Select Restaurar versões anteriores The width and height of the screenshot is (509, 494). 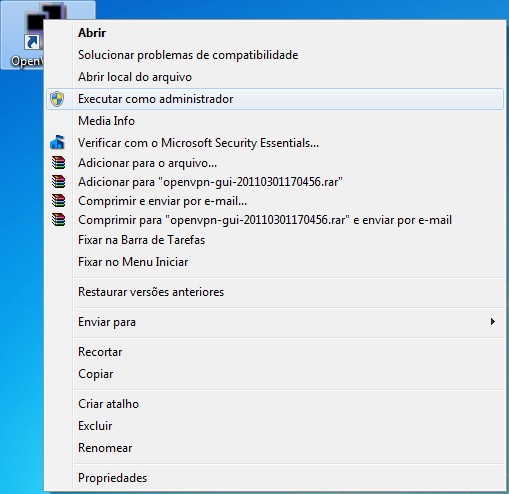click(x=275, y=292)
